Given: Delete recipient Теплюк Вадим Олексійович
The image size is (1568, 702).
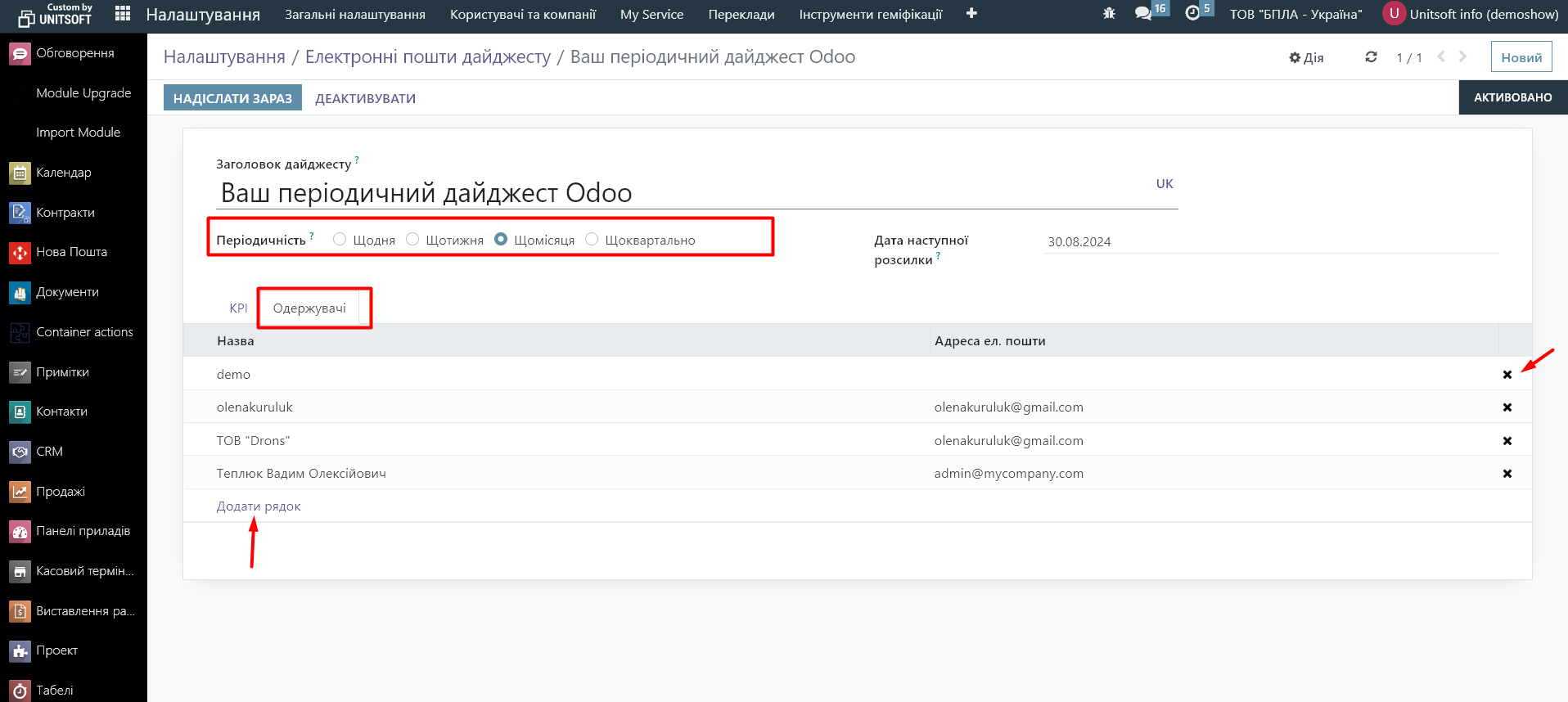Looking at the screenshot, I should (x=1507, y=474).
